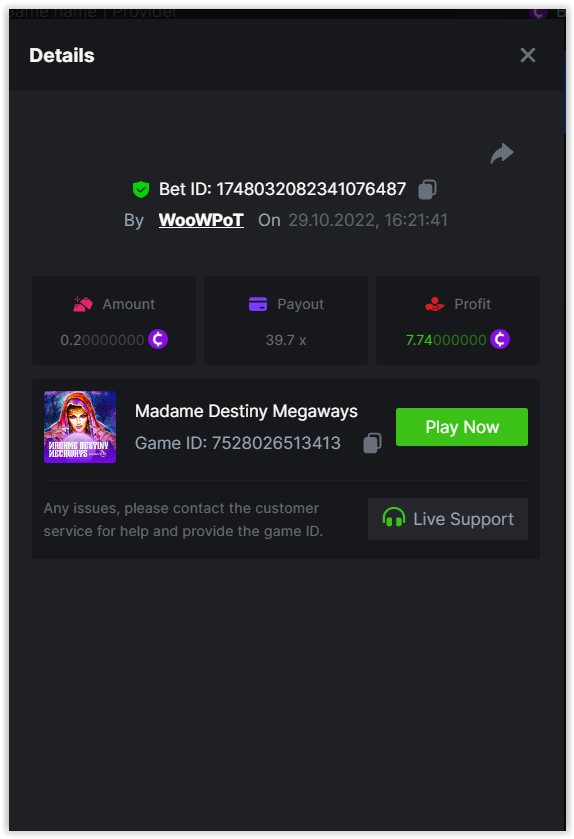Click the 39.7 x payout value
This screenshot has width=574, height=839.
286,340
